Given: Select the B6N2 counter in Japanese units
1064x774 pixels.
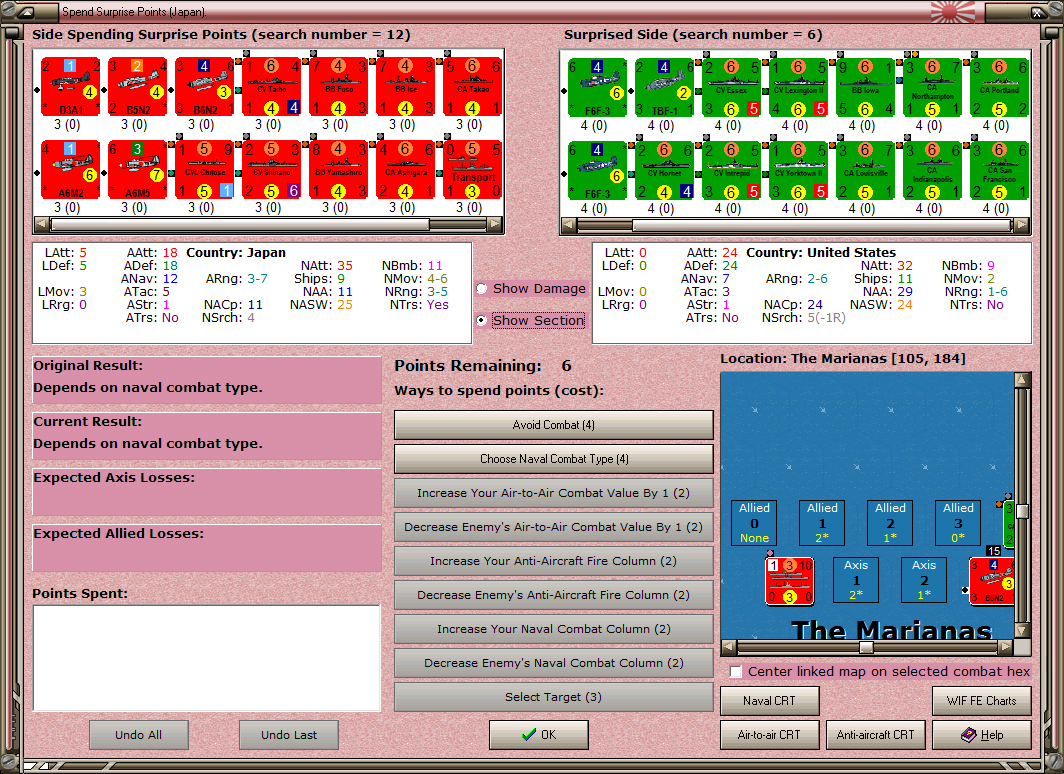Looking at the screenshot, I should point(205,87).
